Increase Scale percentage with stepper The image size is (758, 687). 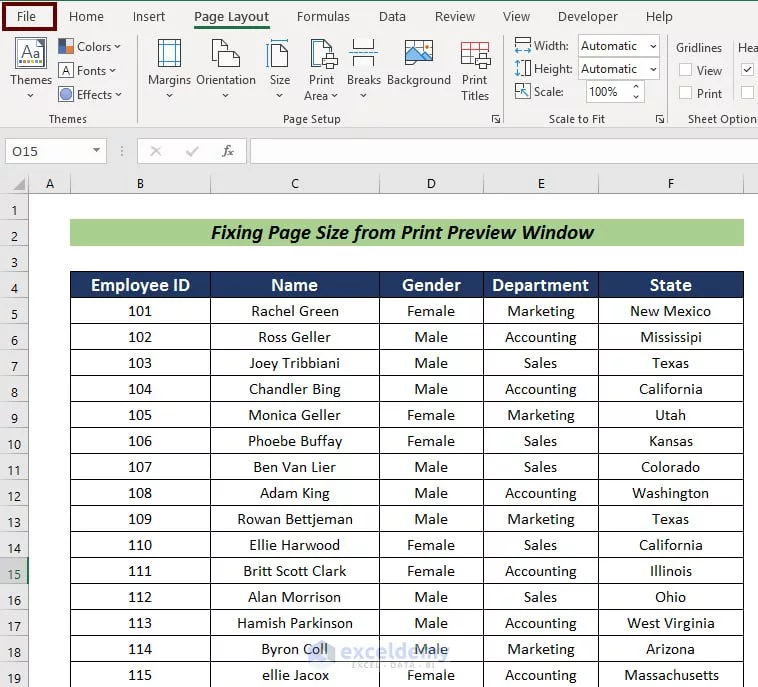636,87
